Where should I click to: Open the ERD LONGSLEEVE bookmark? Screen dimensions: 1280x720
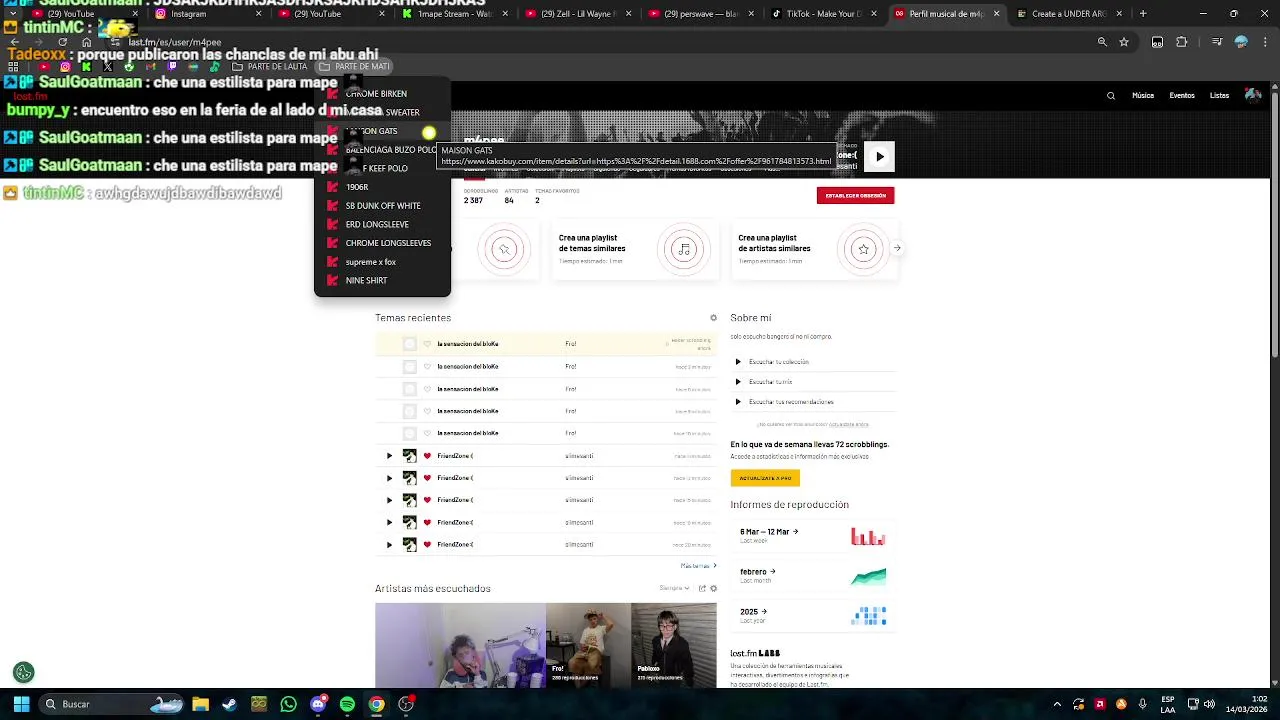pos(382,224)
